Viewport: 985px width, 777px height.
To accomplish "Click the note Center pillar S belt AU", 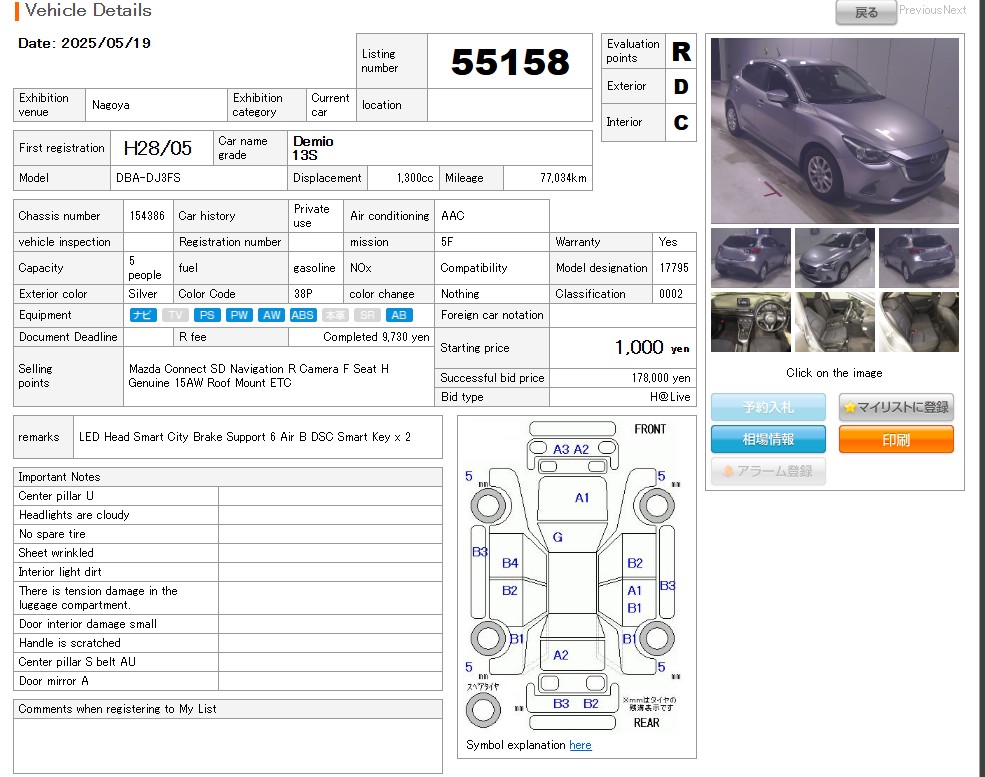I will tap(77, 662).
